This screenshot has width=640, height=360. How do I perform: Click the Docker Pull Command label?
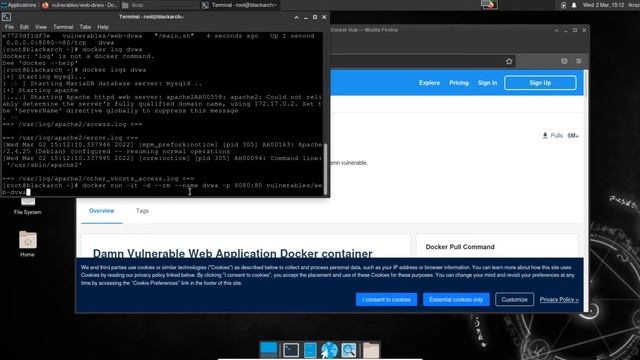[x=460, y=247]
